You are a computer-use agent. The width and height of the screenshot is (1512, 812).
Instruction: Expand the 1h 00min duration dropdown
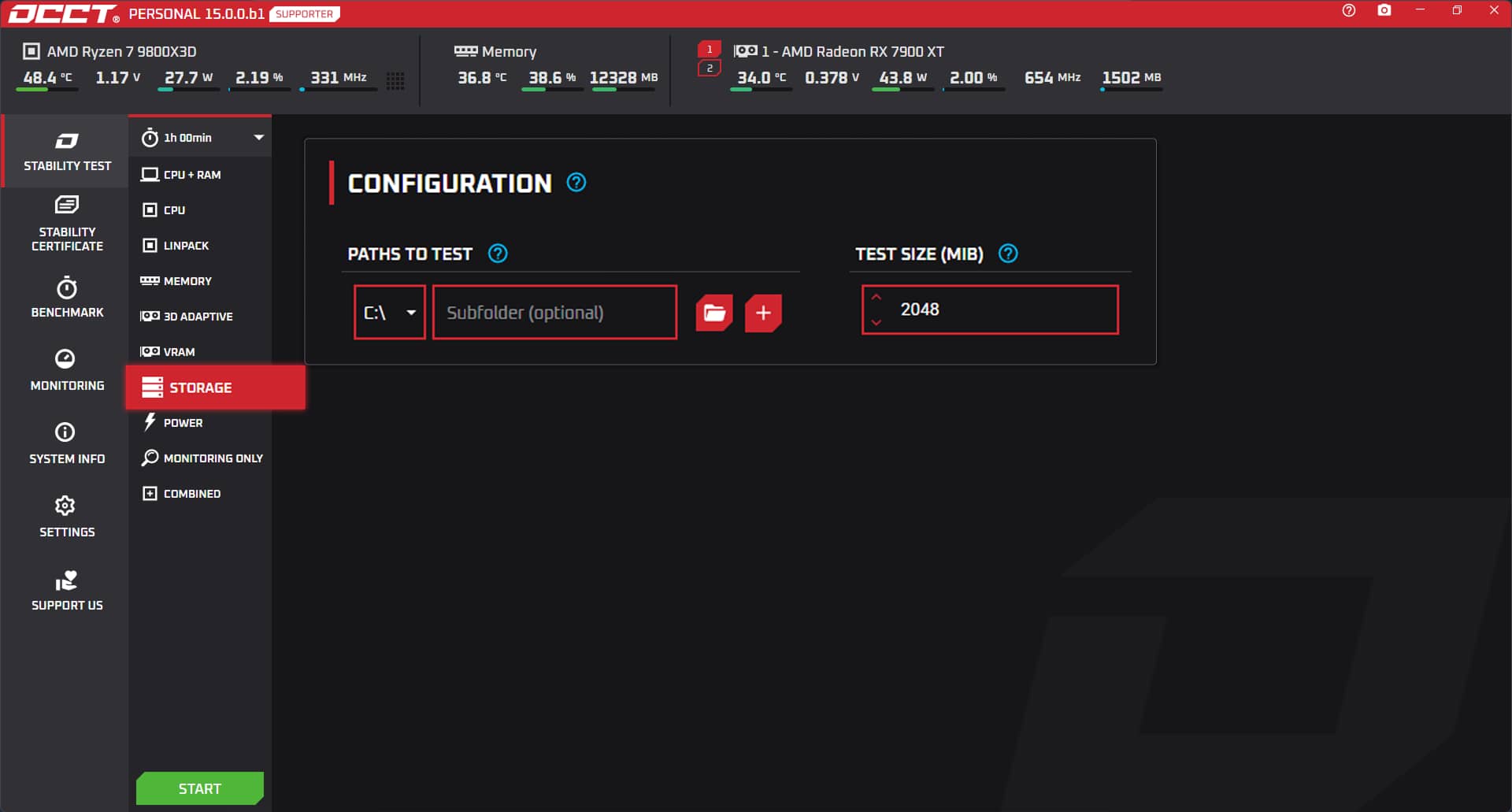click(x=258, y=138)
